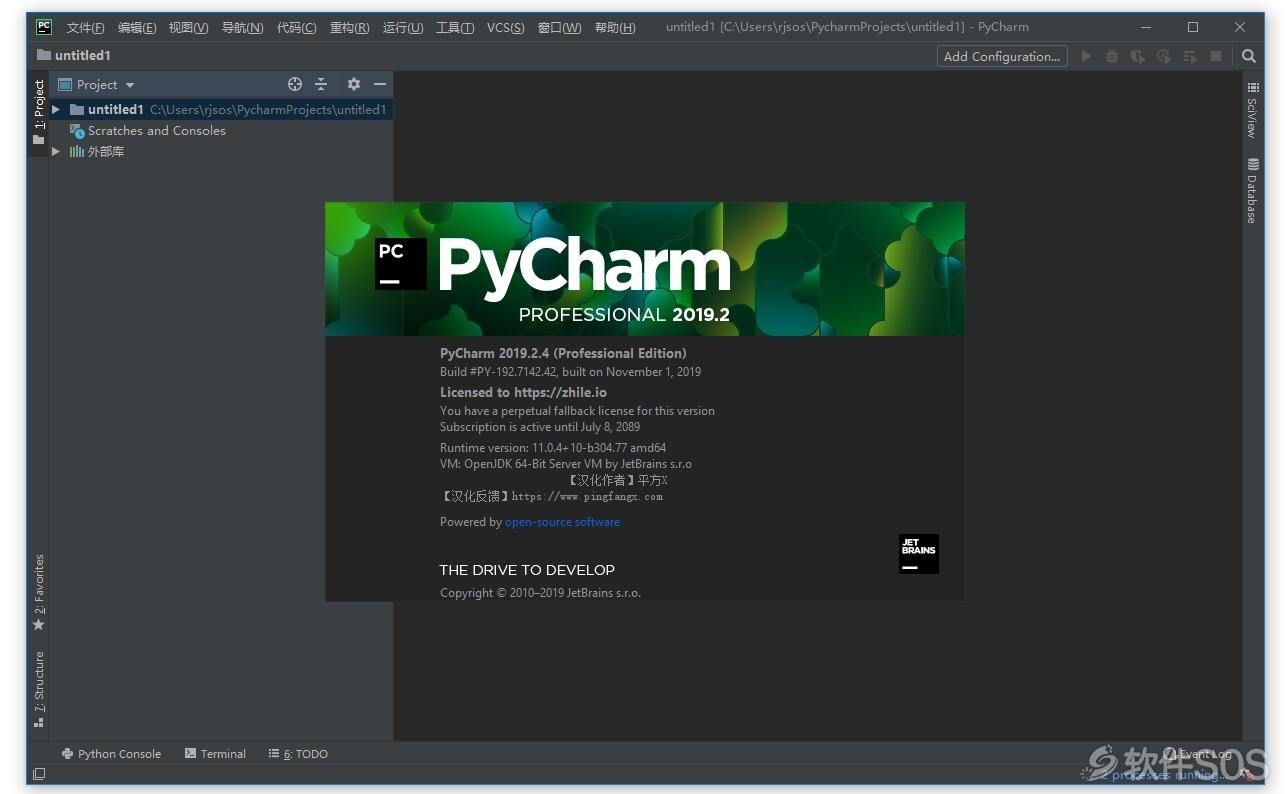The height and width of the screenshot is (794, 1287).
Task: Toggle the 2: Favorites tool window tab
Action: pyautogui.click(x=39, y=592)
